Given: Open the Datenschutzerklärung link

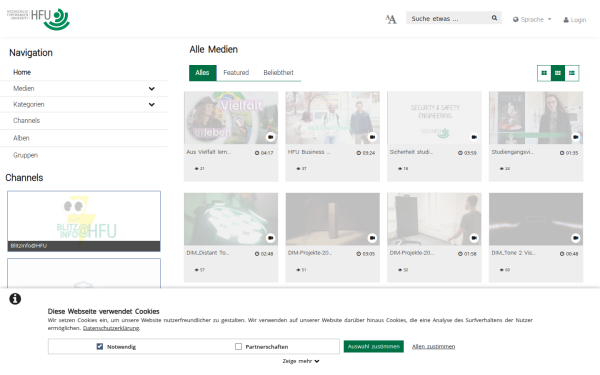Looking at the screenshot, I should (x=111, y=328).
